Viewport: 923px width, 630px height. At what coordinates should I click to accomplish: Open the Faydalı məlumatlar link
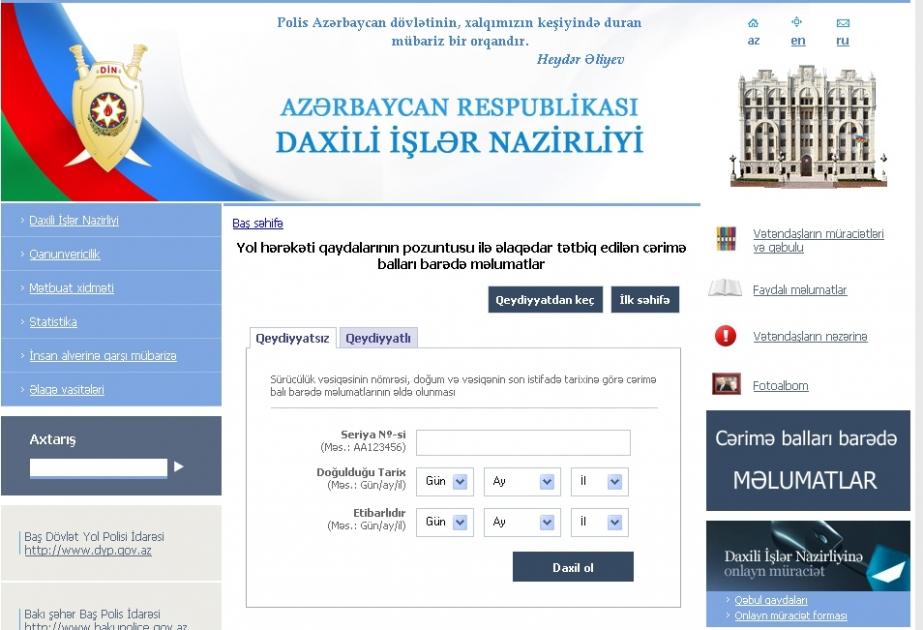pyautogui.click(x=799, y=290)
